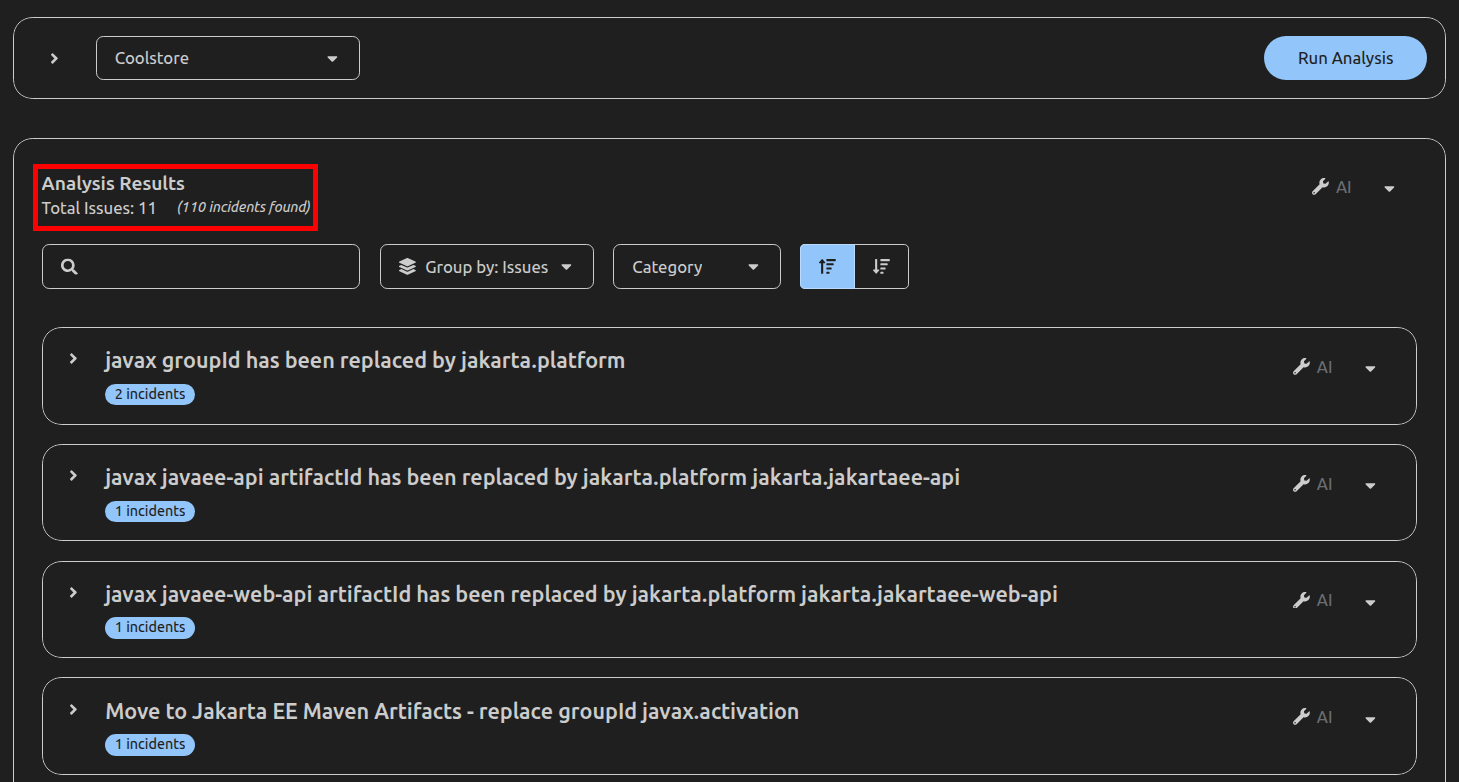The image size is (1459, 782).
Task: Click '(110 incidents found)' text
Action: pyautogui.click(x=244, y=207)
